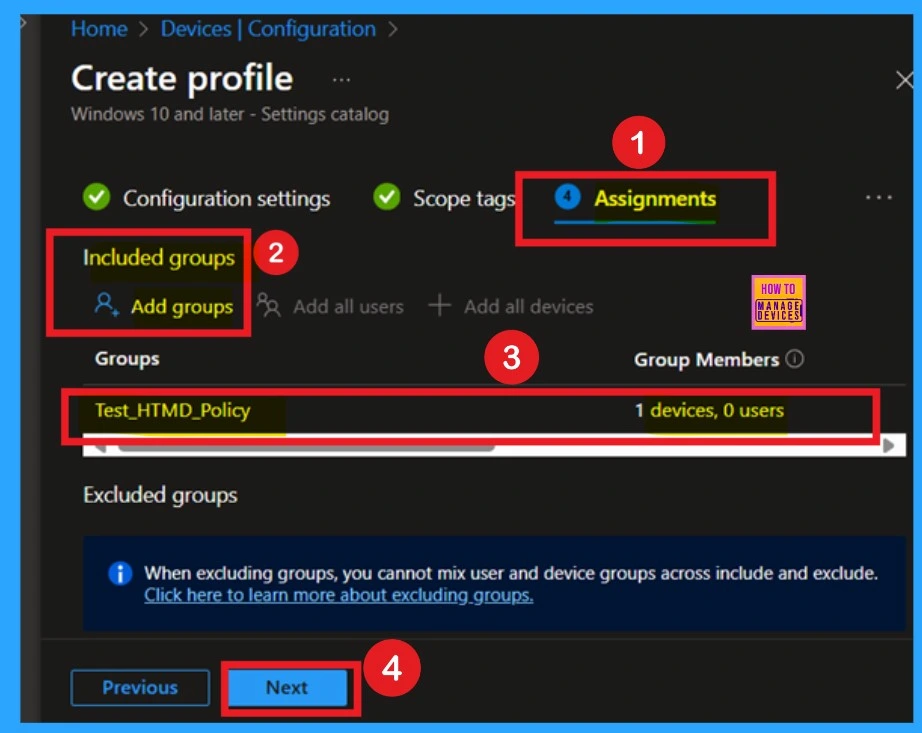The width and height of the screenshot is (922, 733).
Task: Click the Excluded groups heading
Action: [160, 495]
